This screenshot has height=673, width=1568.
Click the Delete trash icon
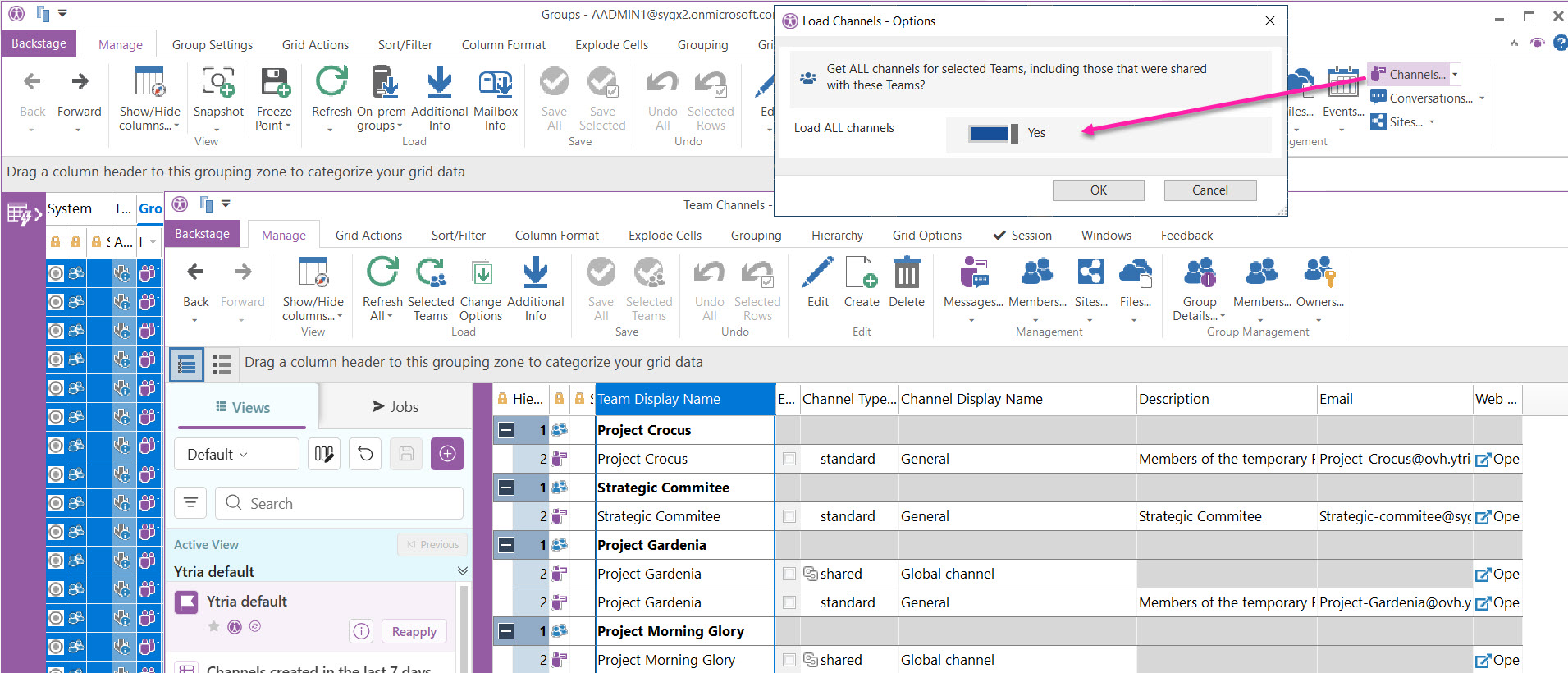(906, 273)
